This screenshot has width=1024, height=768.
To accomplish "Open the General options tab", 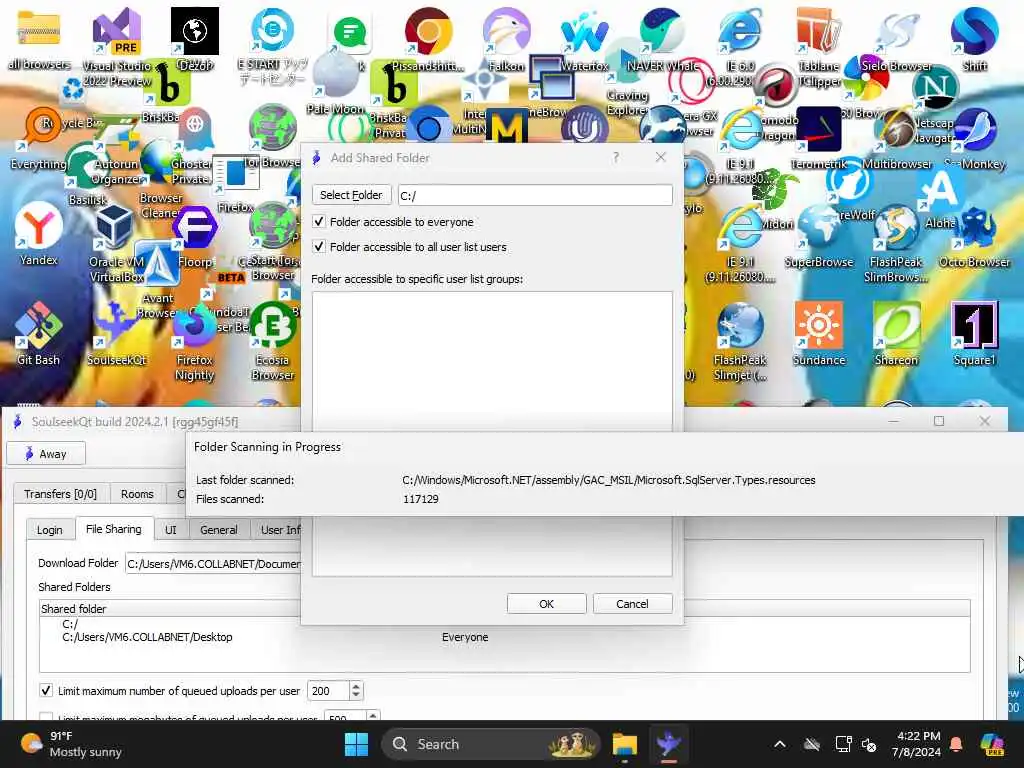I will [x=219, y=530].
